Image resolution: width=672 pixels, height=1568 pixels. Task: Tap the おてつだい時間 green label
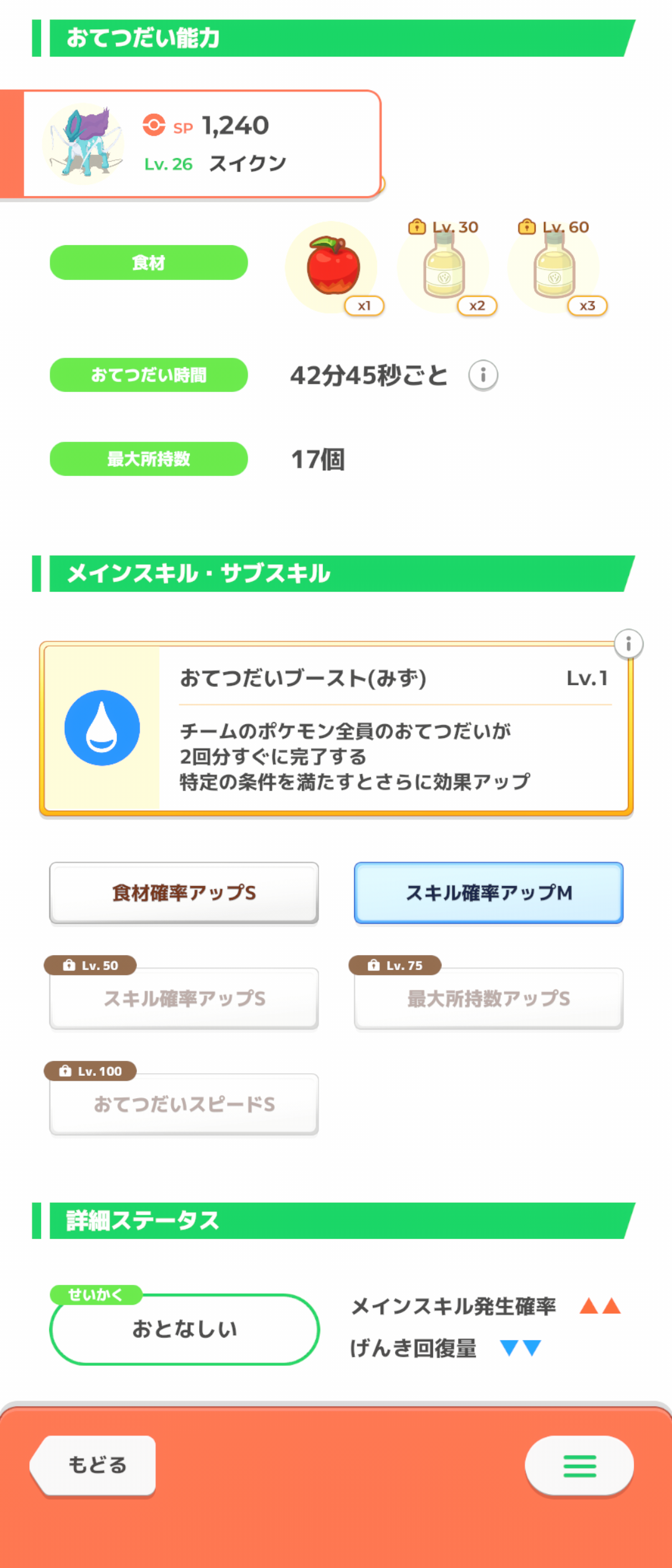[x=149, y=375]
